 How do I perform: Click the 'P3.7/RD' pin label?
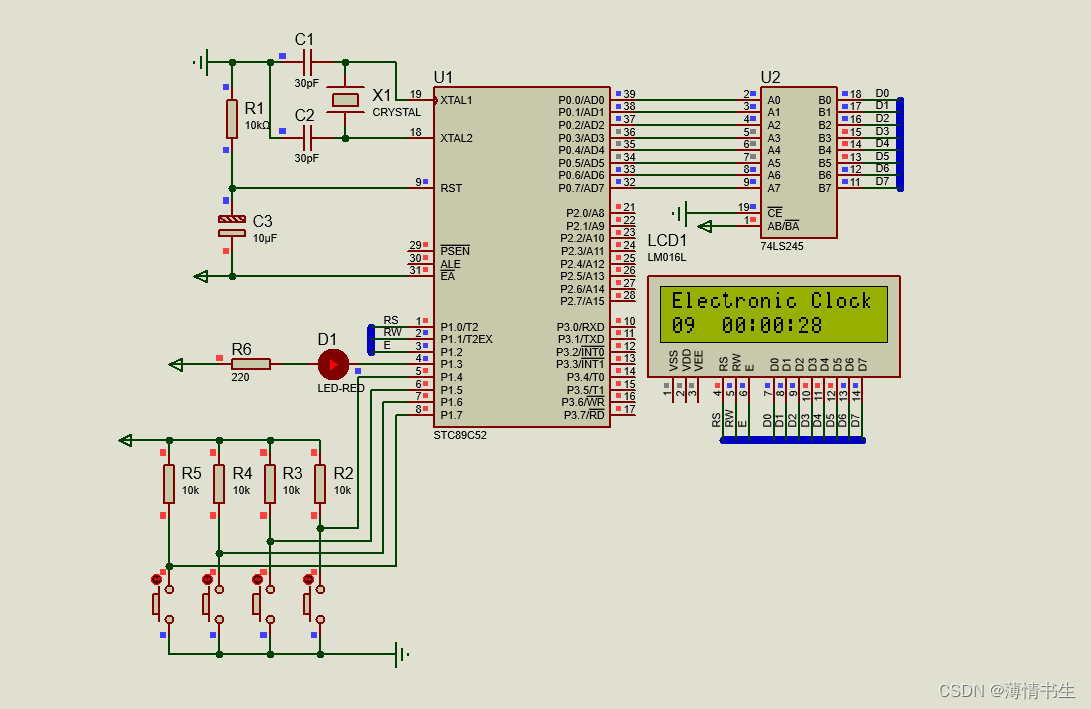(x=584, y=415)
